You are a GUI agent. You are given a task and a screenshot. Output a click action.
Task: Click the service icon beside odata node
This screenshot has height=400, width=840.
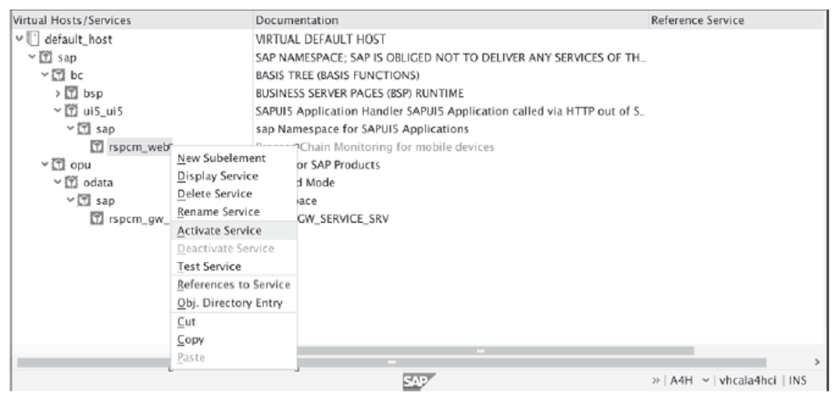(x=73, y=183)
